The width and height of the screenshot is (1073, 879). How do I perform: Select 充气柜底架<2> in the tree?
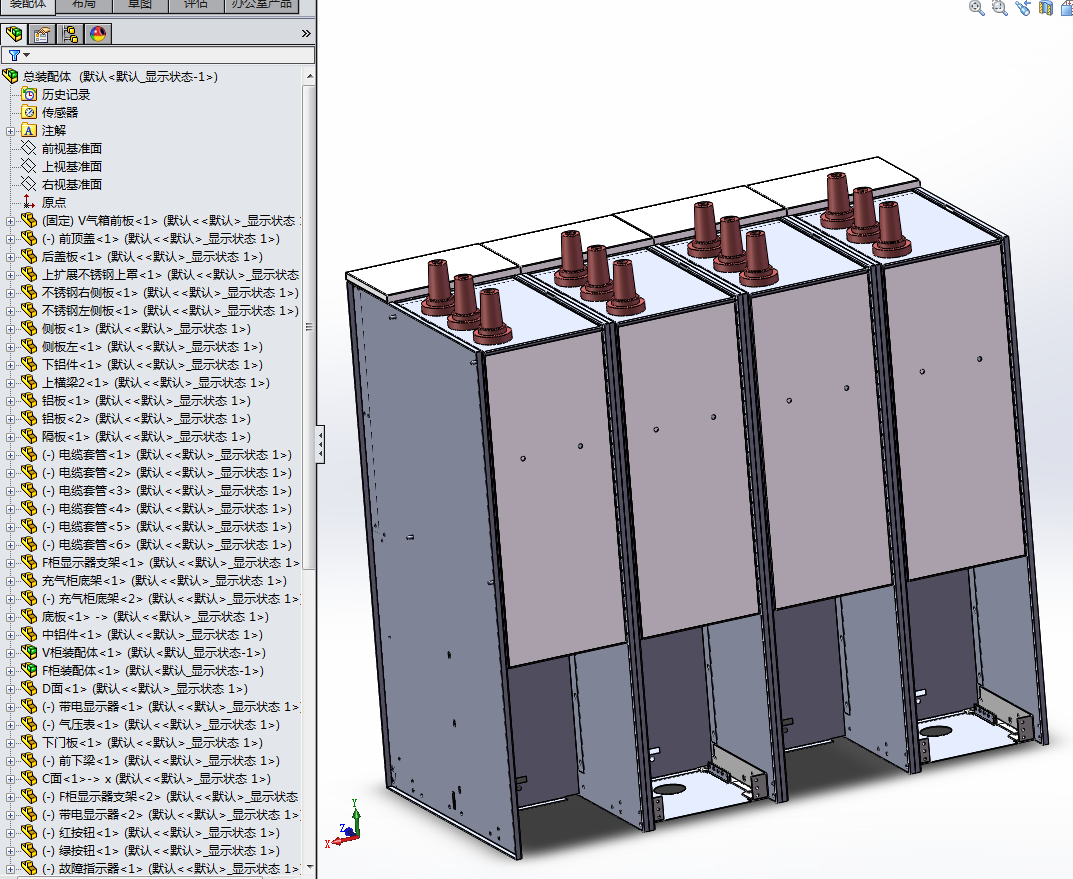point(170,599)
